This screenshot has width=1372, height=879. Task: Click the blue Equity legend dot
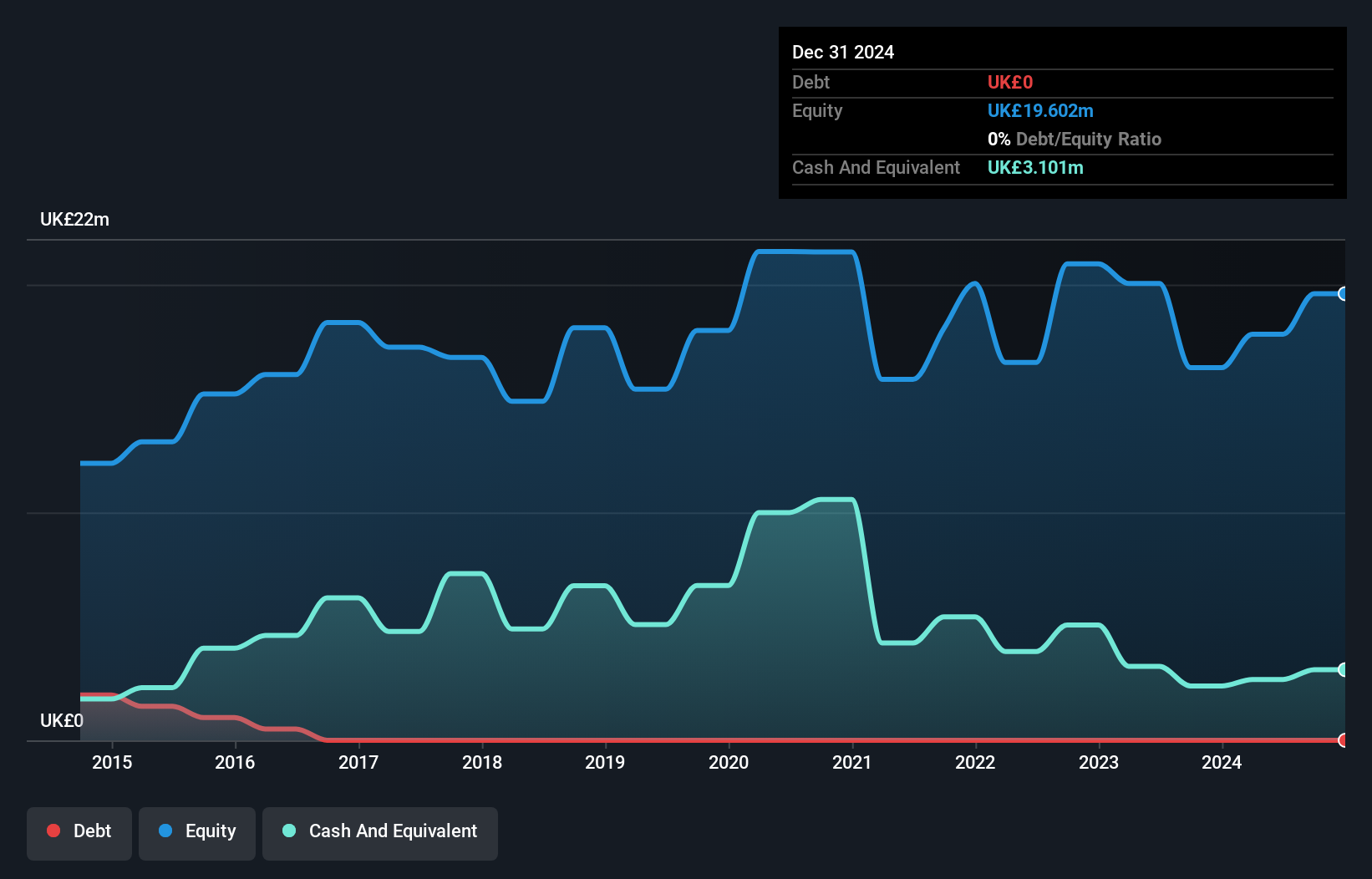[x=165, y=831]
